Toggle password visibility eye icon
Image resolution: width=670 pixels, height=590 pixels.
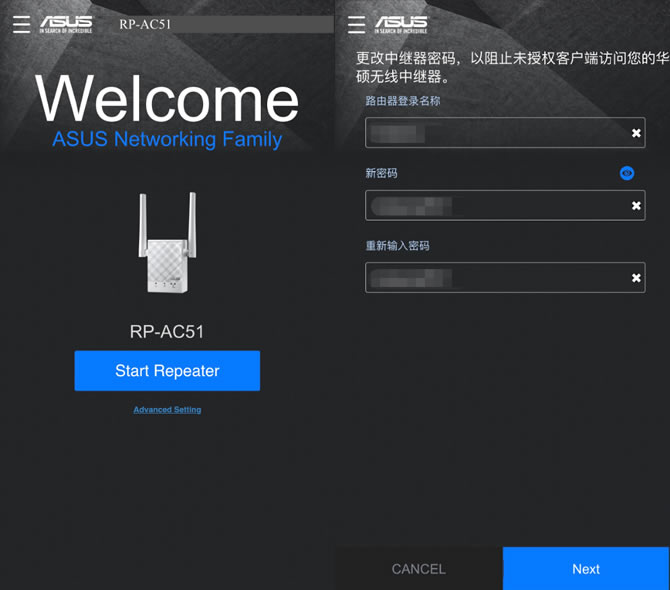click(x=627, y=173)
